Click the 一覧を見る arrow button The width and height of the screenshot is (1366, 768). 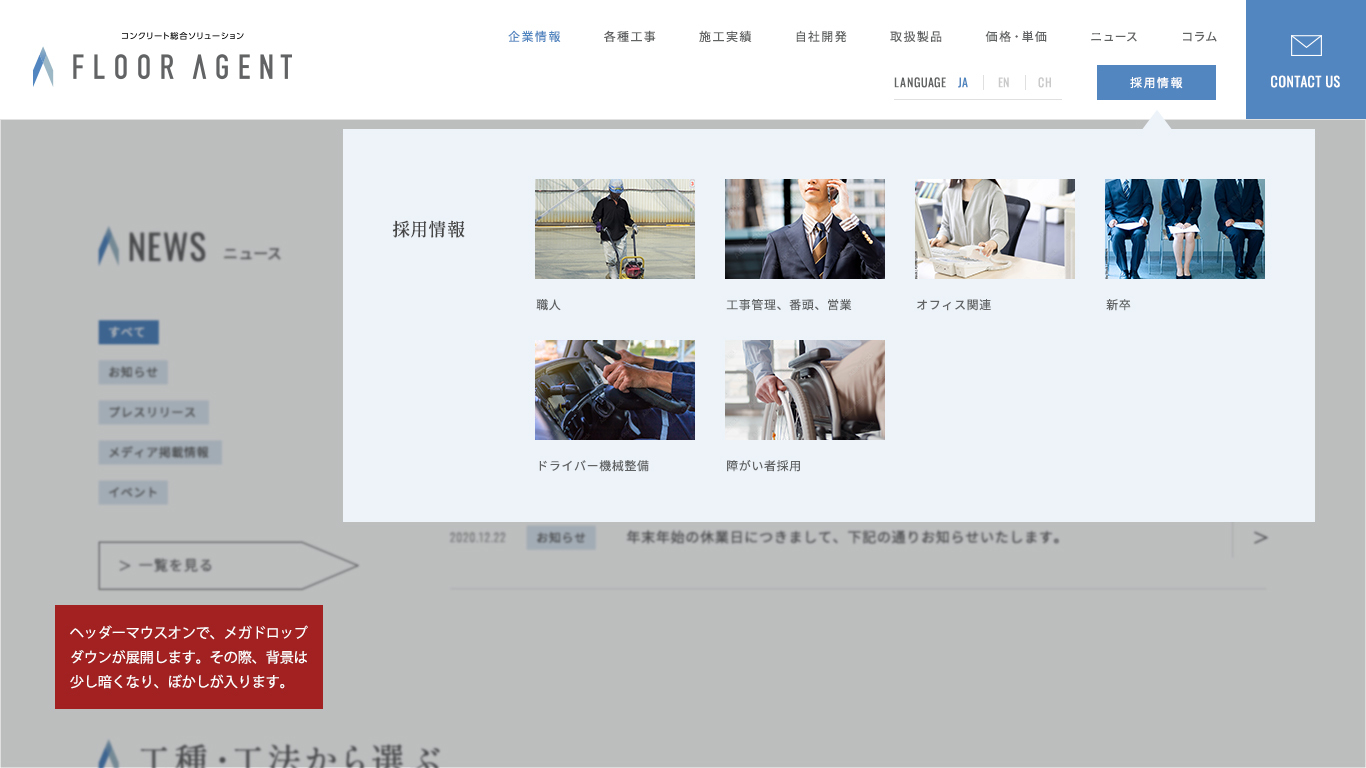click(226, 566)
